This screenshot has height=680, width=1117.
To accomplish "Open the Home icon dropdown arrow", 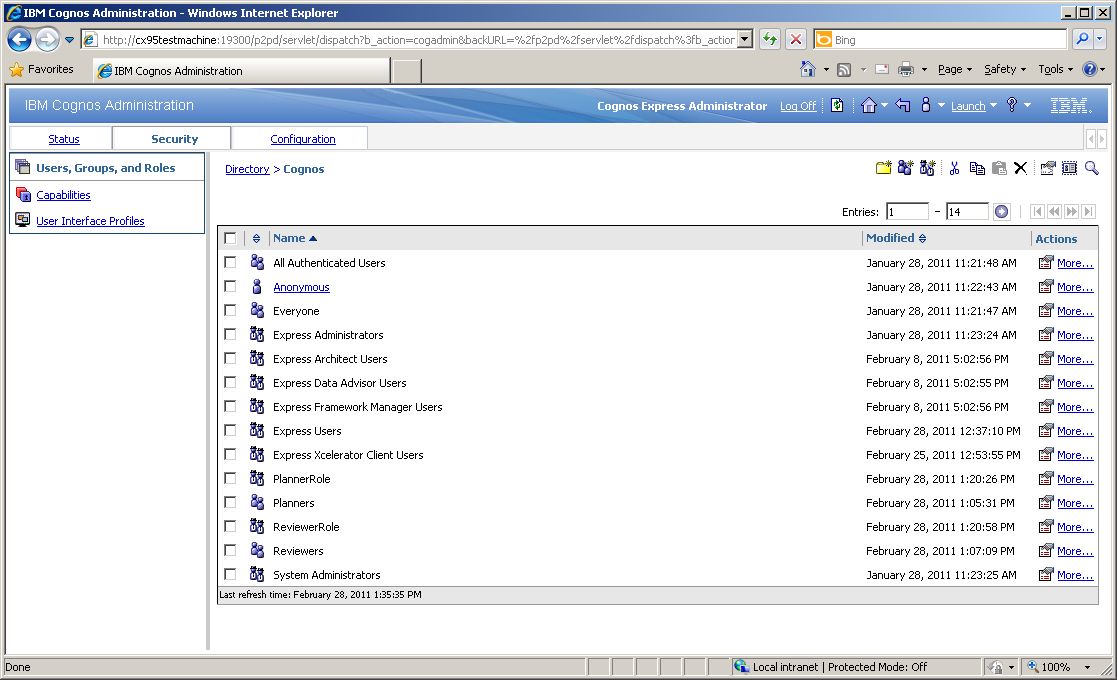I will click(x=884, y=105).
